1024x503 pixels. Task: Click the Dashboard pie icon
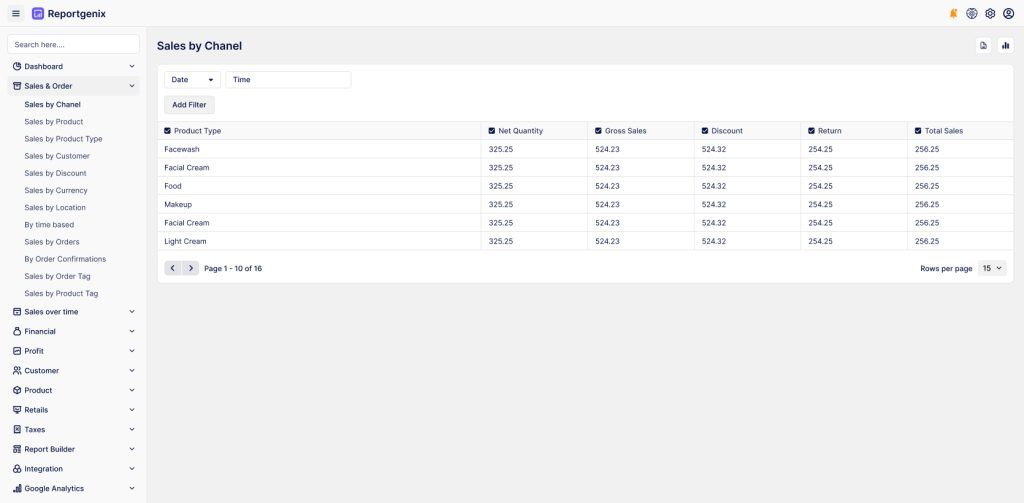click(17, 66)
